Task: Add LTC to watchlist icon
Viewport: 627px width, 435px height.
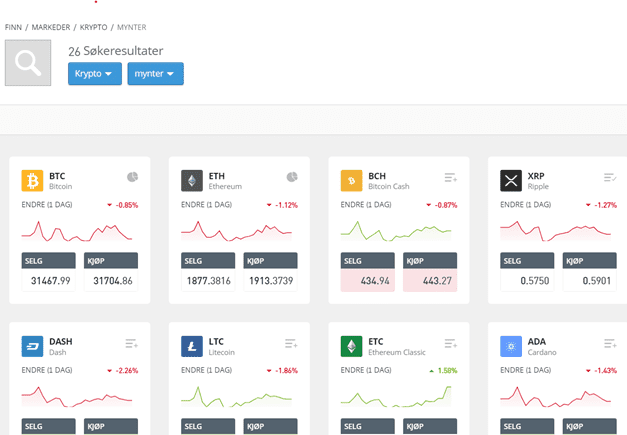Action: click(291, 343)
